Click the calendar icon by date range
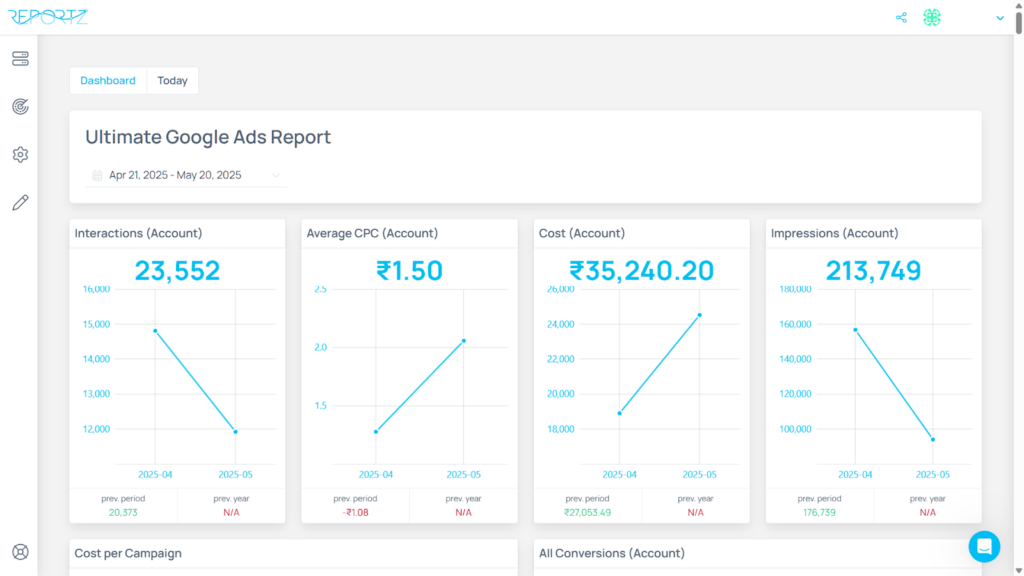Screen dimensions: 1024x576 tap(97, 175)
